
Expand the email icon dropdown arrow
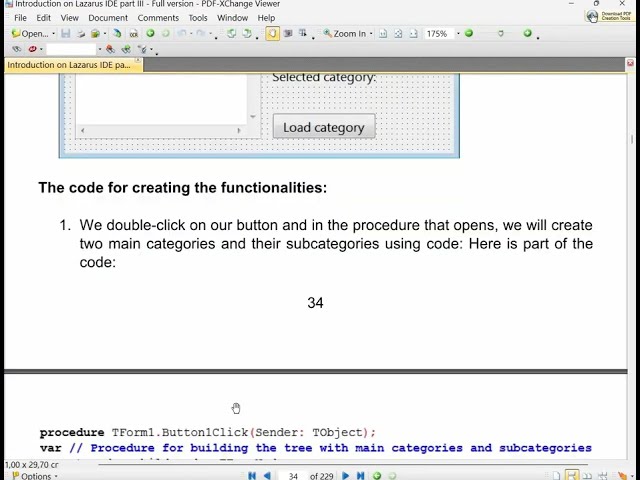[x=105, y=33]
